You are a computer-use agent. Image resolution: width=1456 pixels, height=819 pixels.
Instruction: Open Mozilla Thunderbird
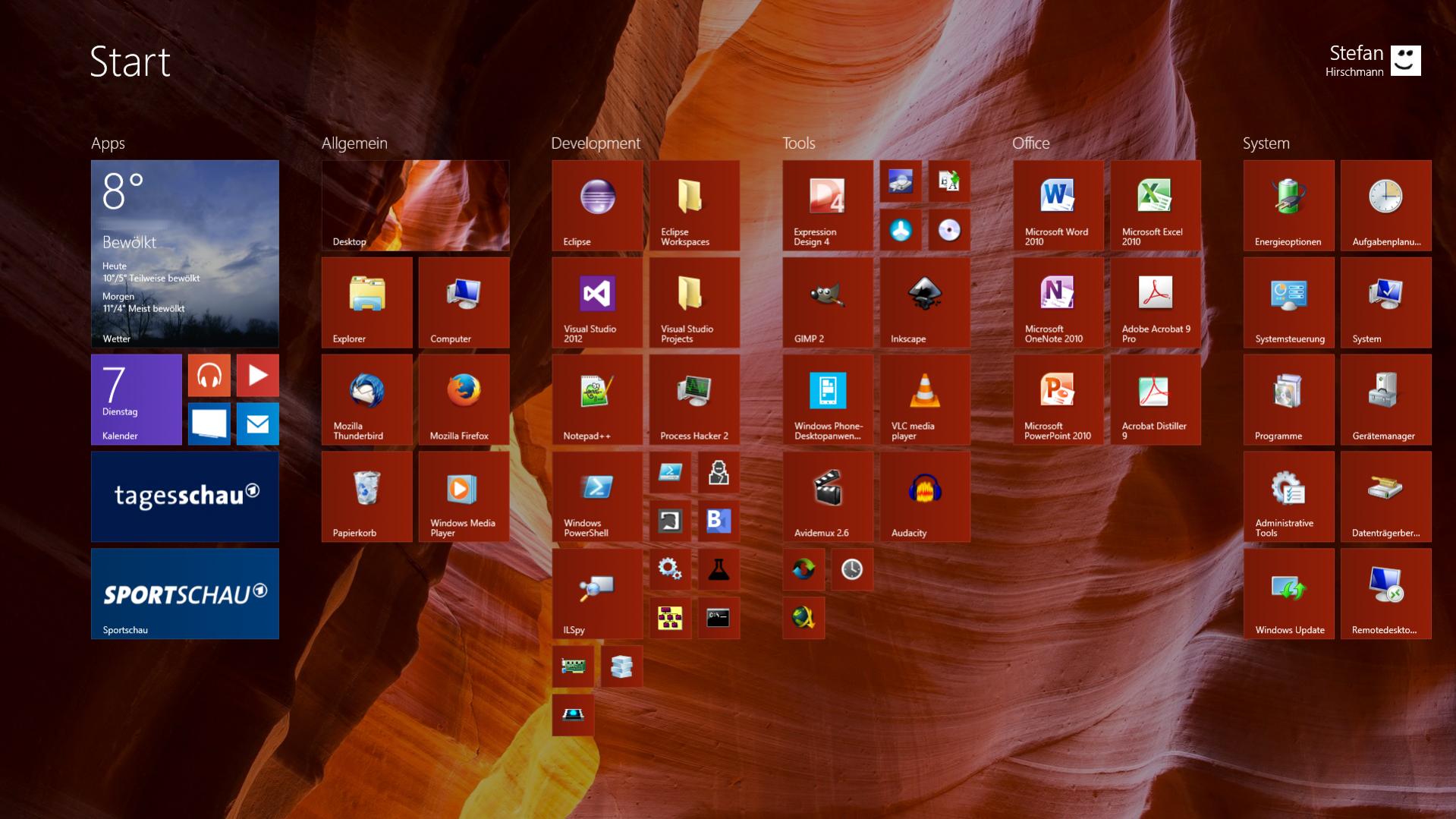tap(366, 399)
